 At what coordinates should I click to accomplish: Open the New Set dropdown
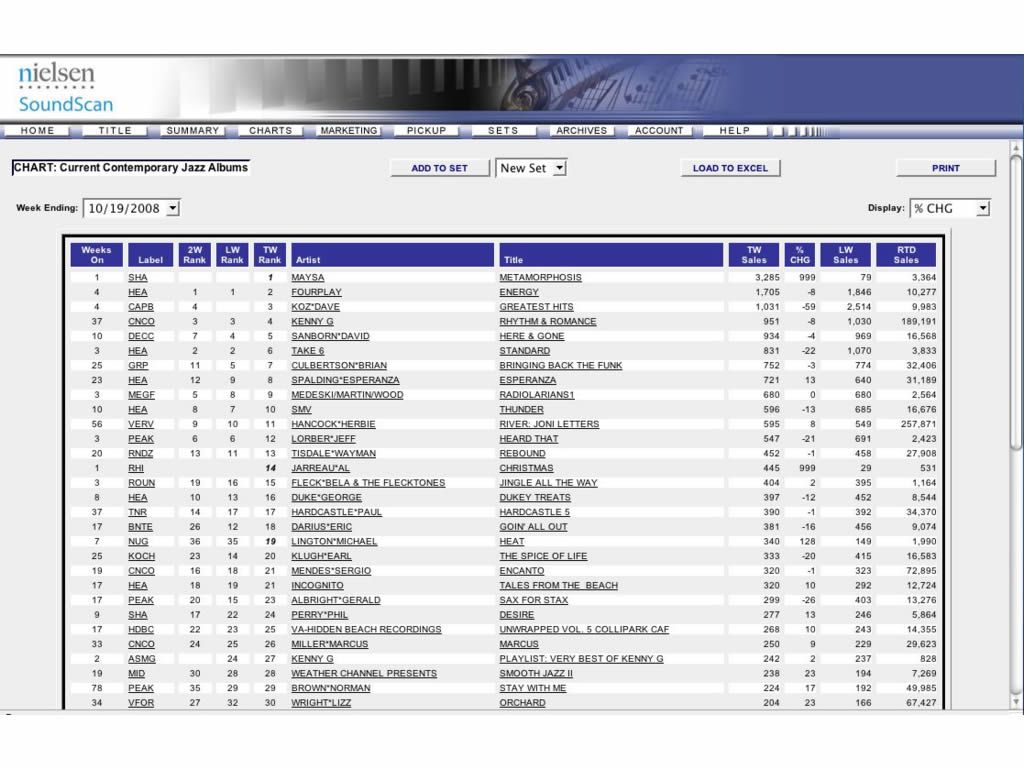559,168
